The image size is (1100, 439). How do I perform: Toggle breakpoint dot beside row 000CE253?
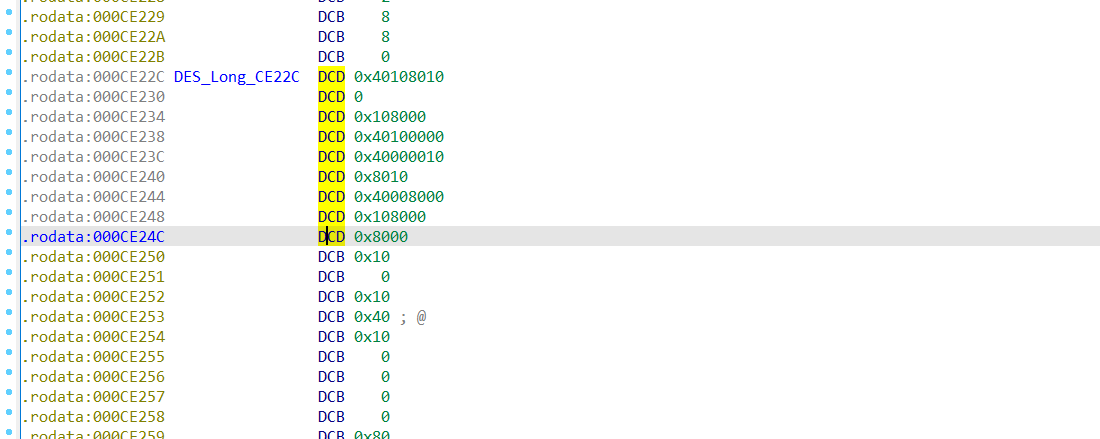pos(9,313)
